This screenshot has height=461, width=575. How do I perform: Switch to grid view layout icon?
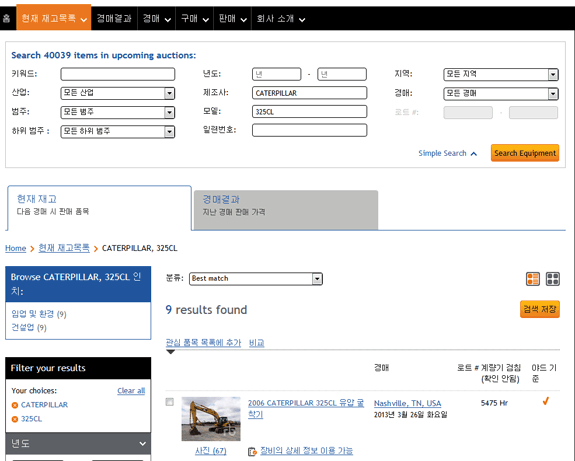point(552,279)
